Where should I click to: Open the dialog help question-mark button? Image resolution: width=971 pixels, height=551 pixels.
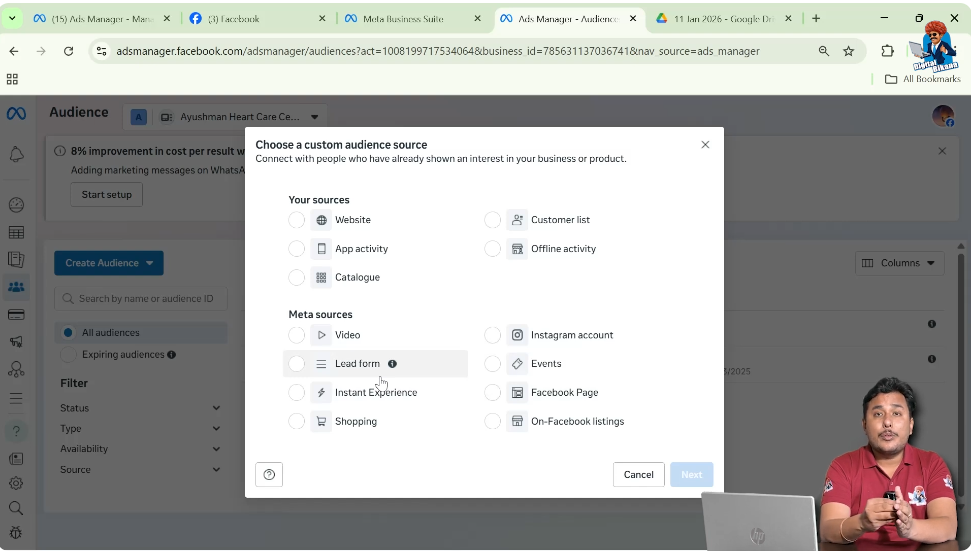click(x=269, y=475)
